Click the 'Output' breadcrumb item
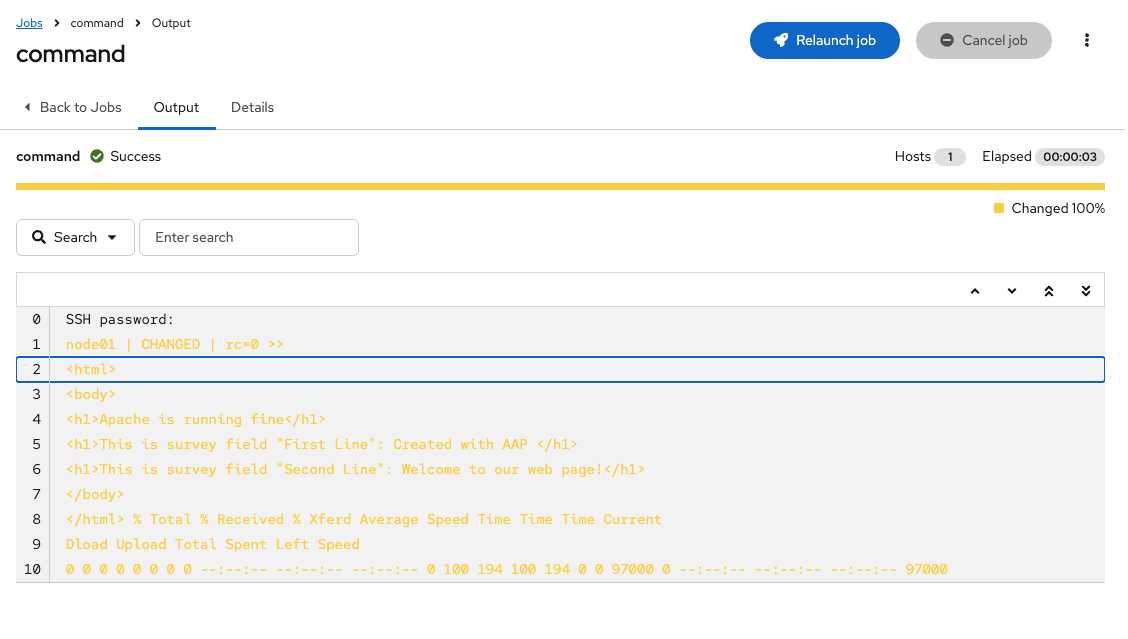This screenshot has width=1128, height=639. pyautogui.click(x=171, y=23)
